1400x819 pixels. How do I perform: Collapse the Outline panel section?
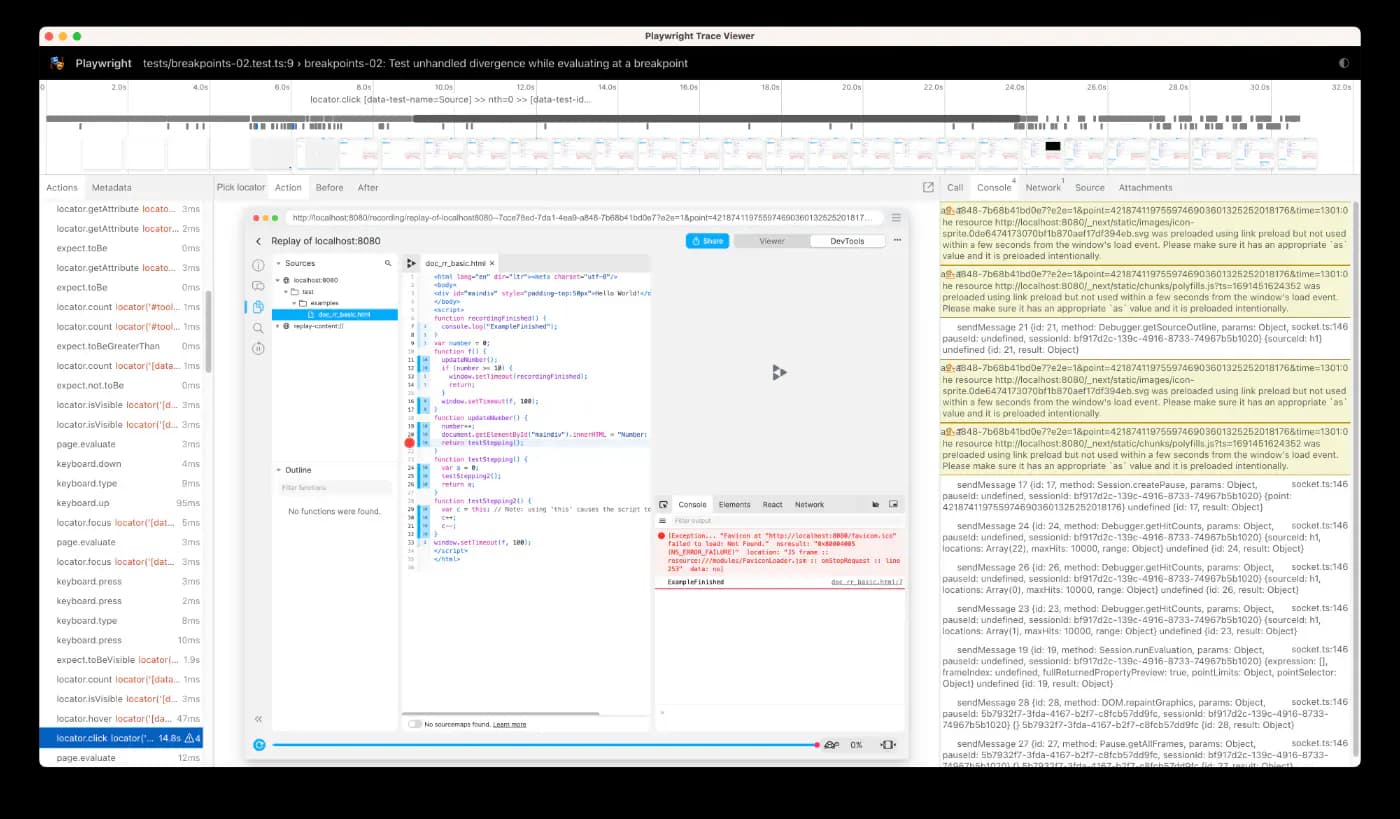pos(279,470)
